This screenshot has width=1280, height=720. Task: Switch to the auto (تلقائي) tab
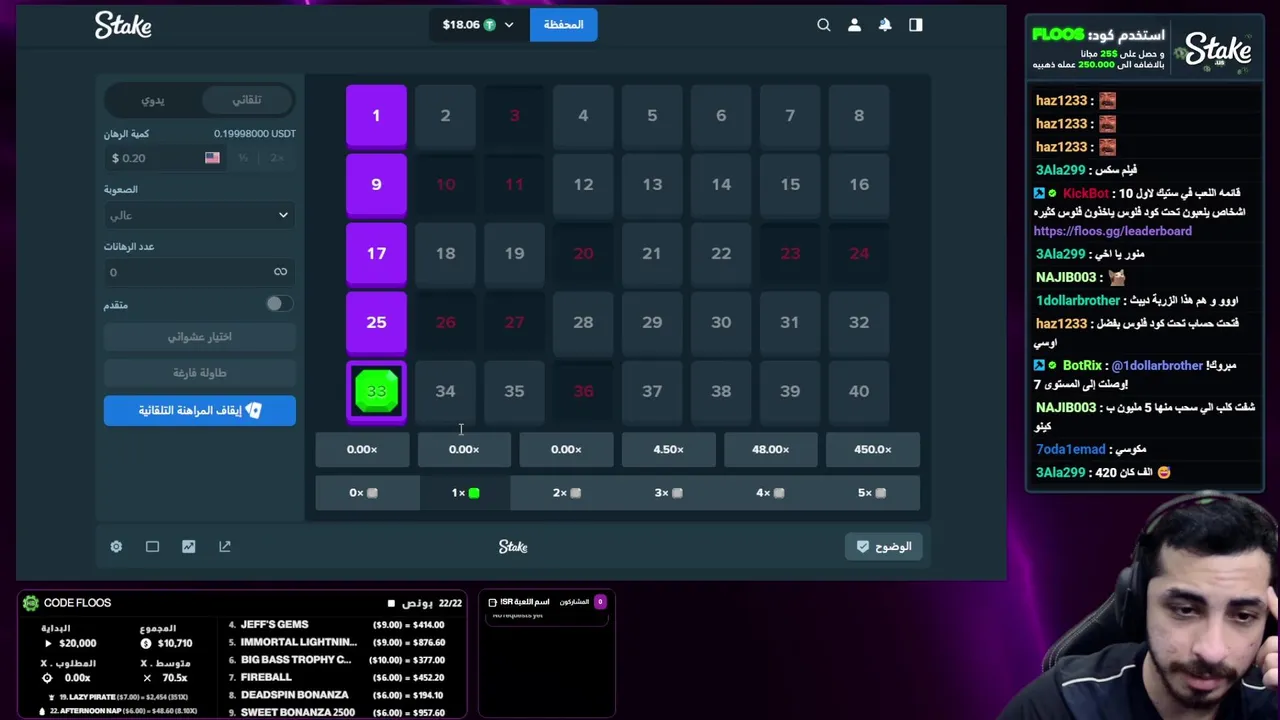click(246, 100)
